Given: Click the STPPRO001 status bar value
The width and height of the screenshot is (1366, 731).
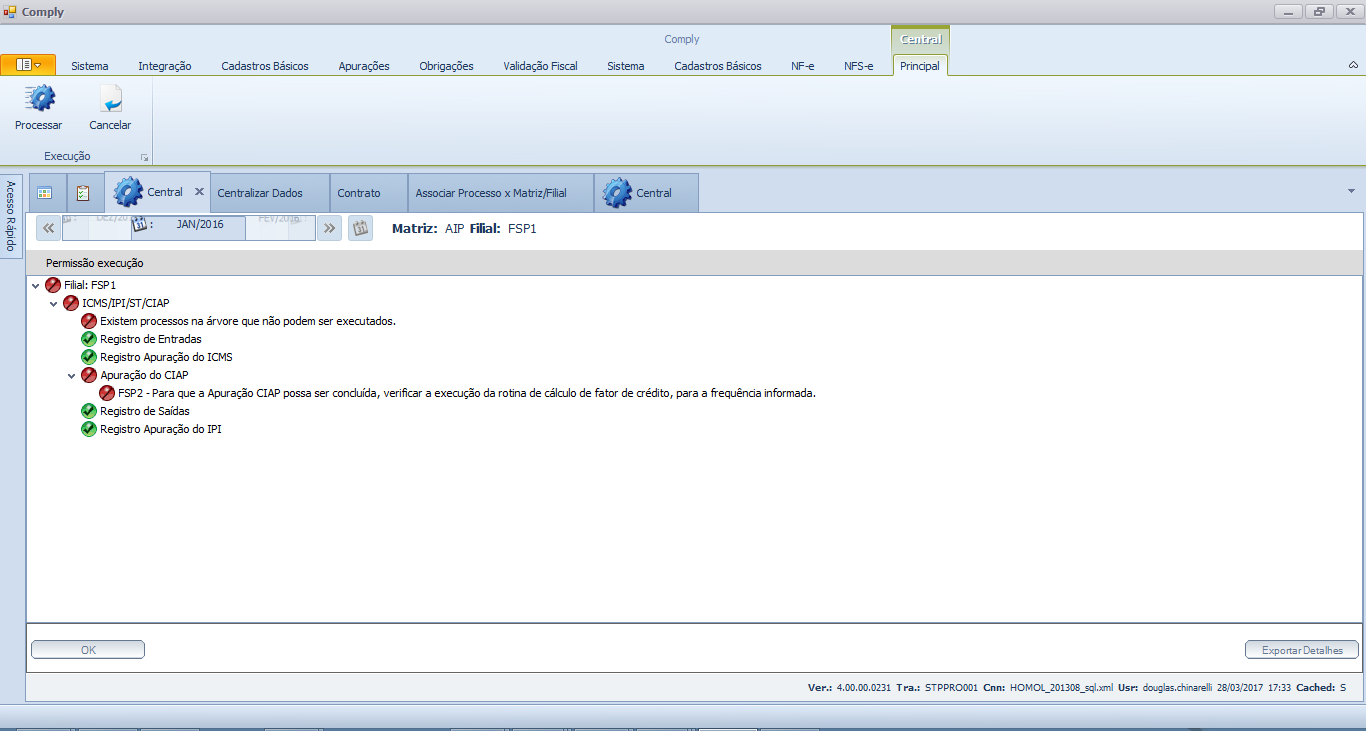Looking at the screenshot, I should (949, 688).
